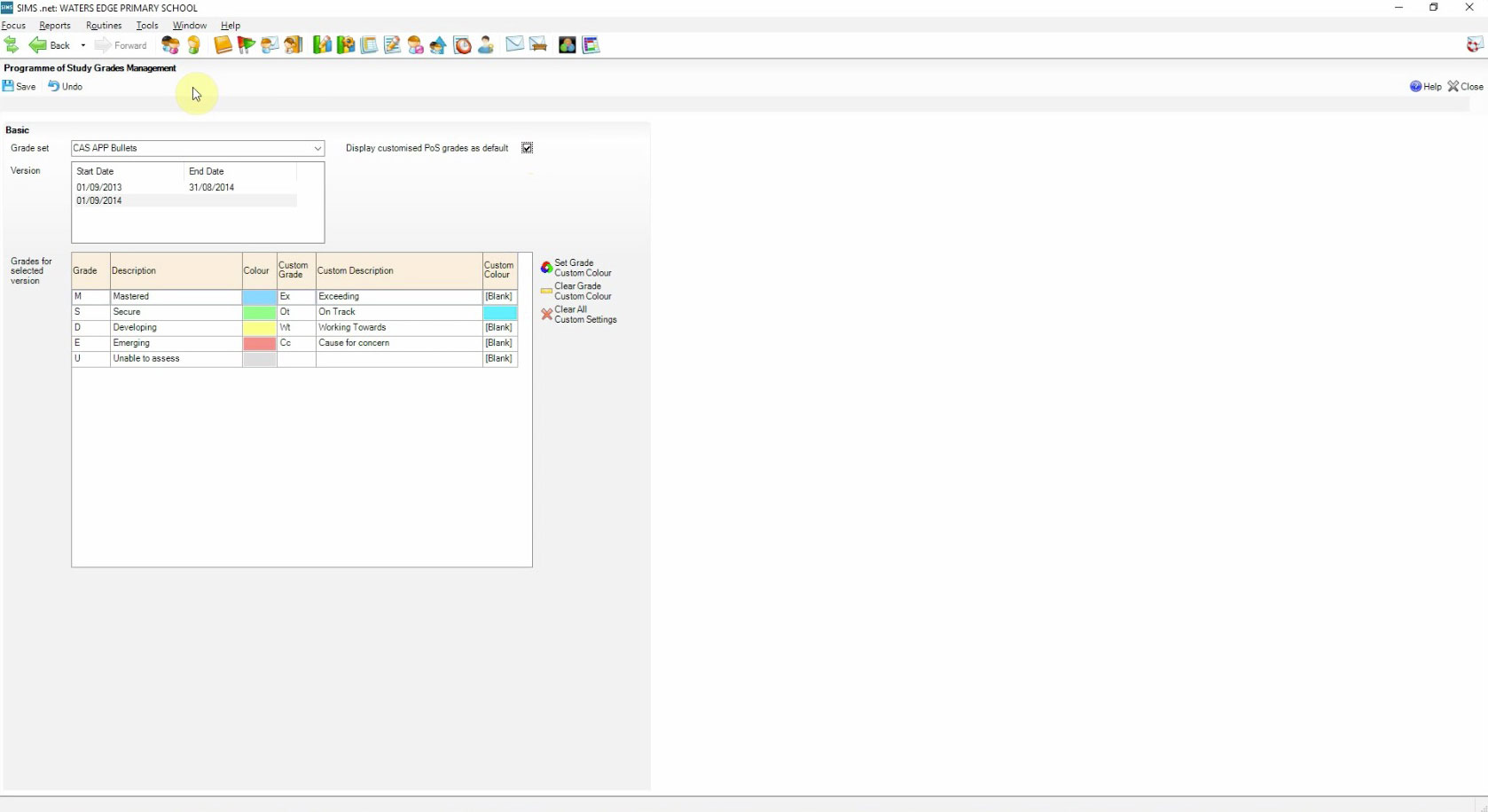Close the Programme of Study Grades page
The image size is (1488, 812).
[1465, 86]
